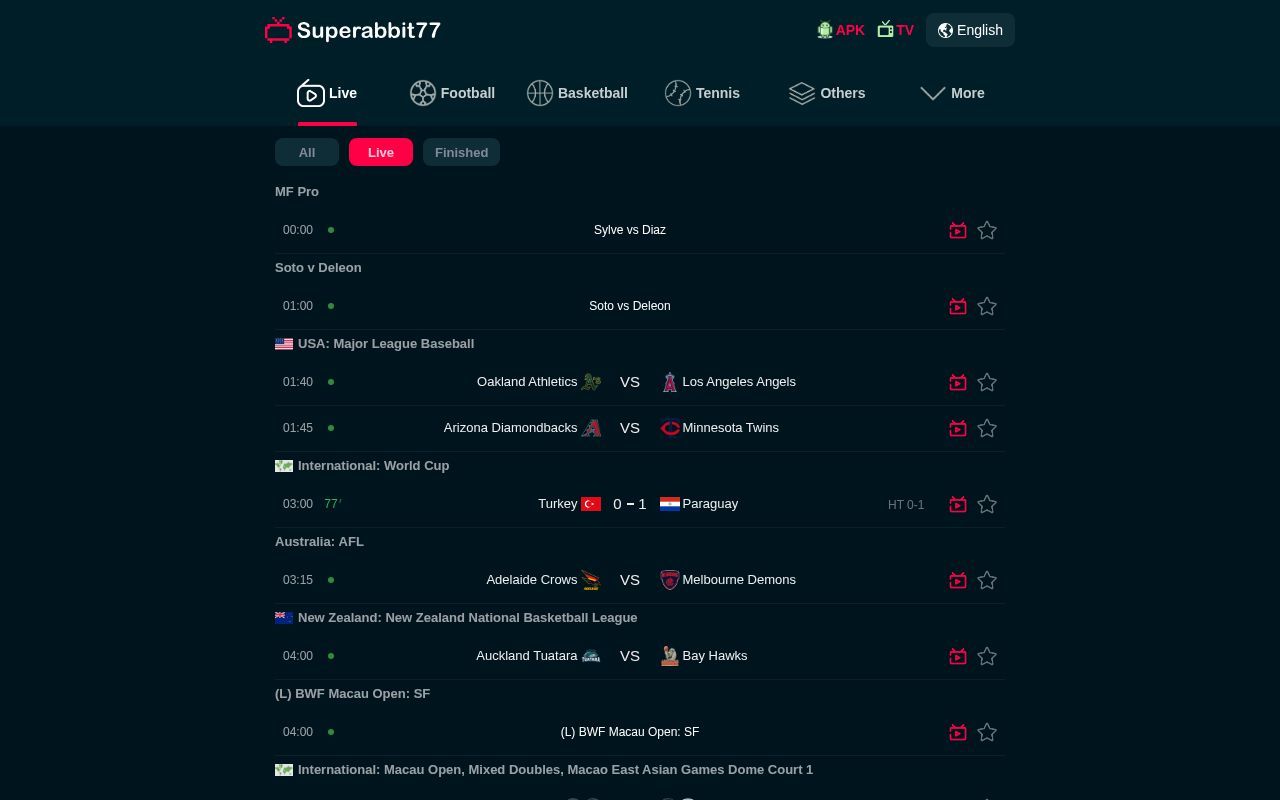The width and height of the screenshot is (1280, 800).
Task: Click the Melbourne Demons logo
Action: tap(670, 580)
